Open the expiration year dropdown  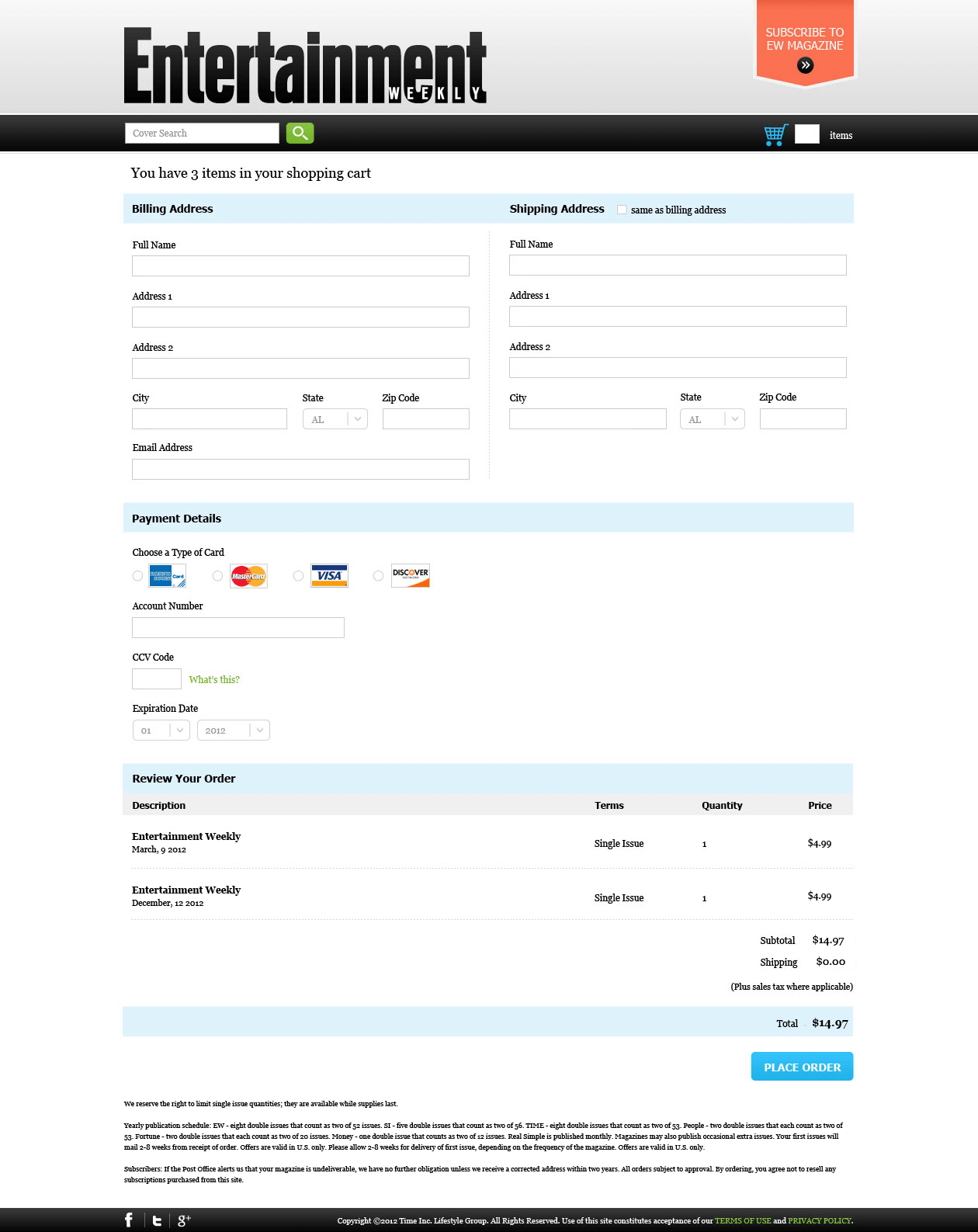tap(234, 731)
